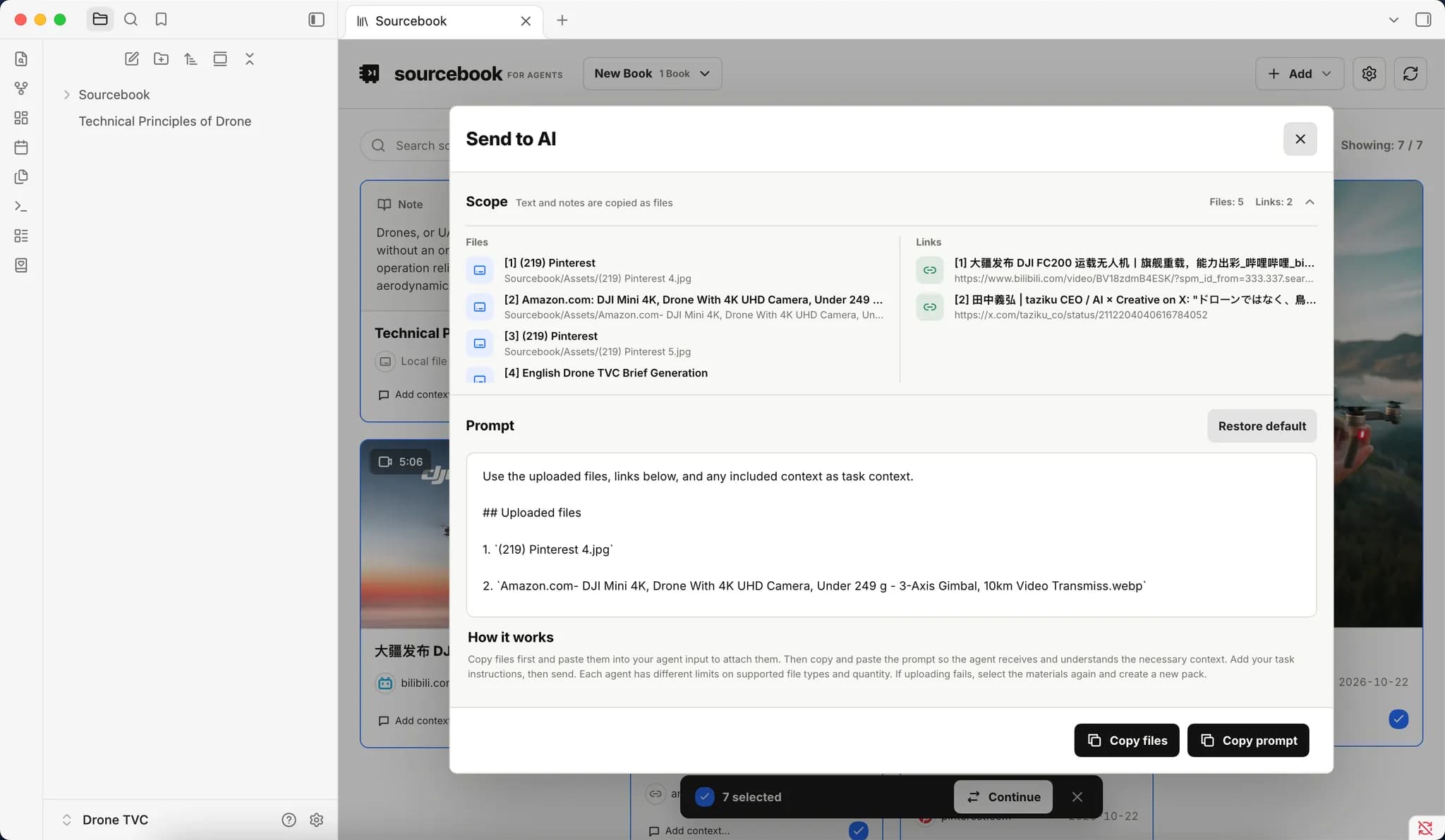Open vault settings gear icon

coord(316,820)
